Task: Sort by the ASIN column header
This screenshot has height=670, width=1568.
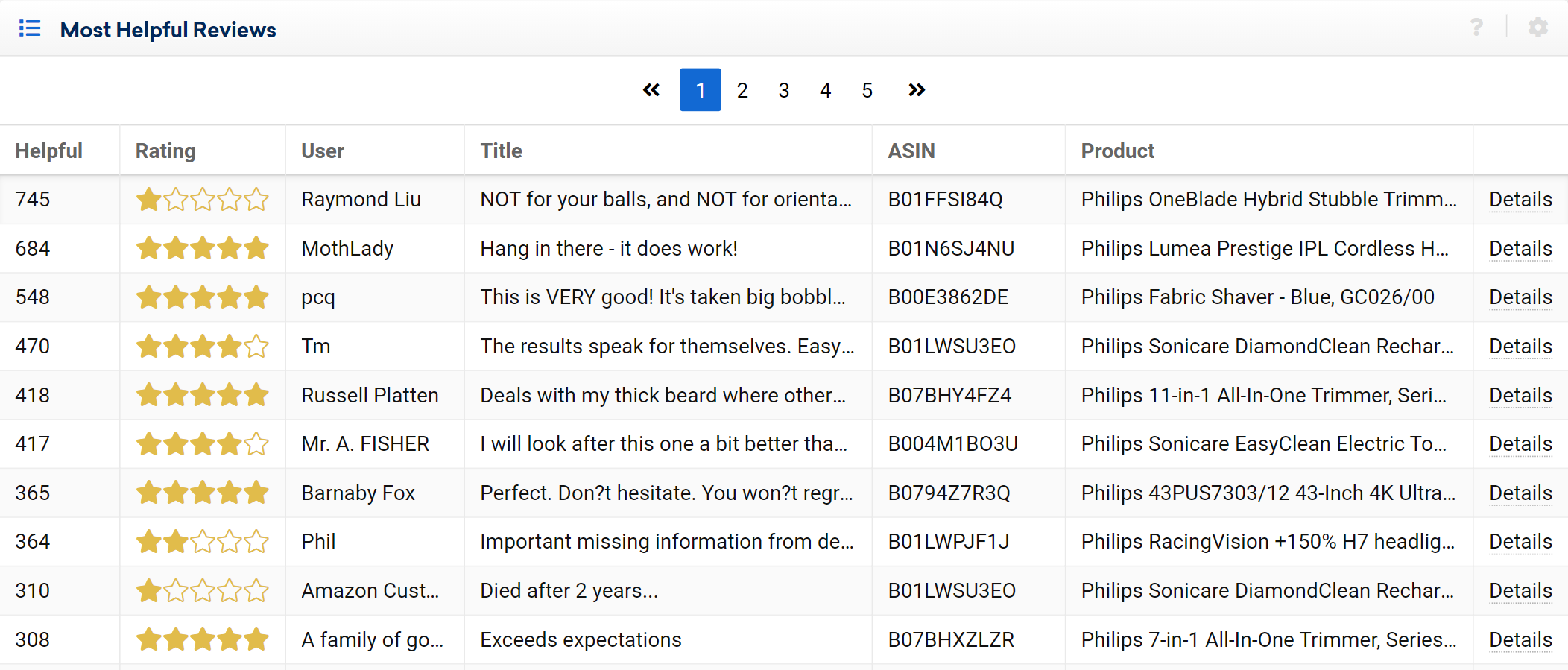Action: (x=911, y=151)
